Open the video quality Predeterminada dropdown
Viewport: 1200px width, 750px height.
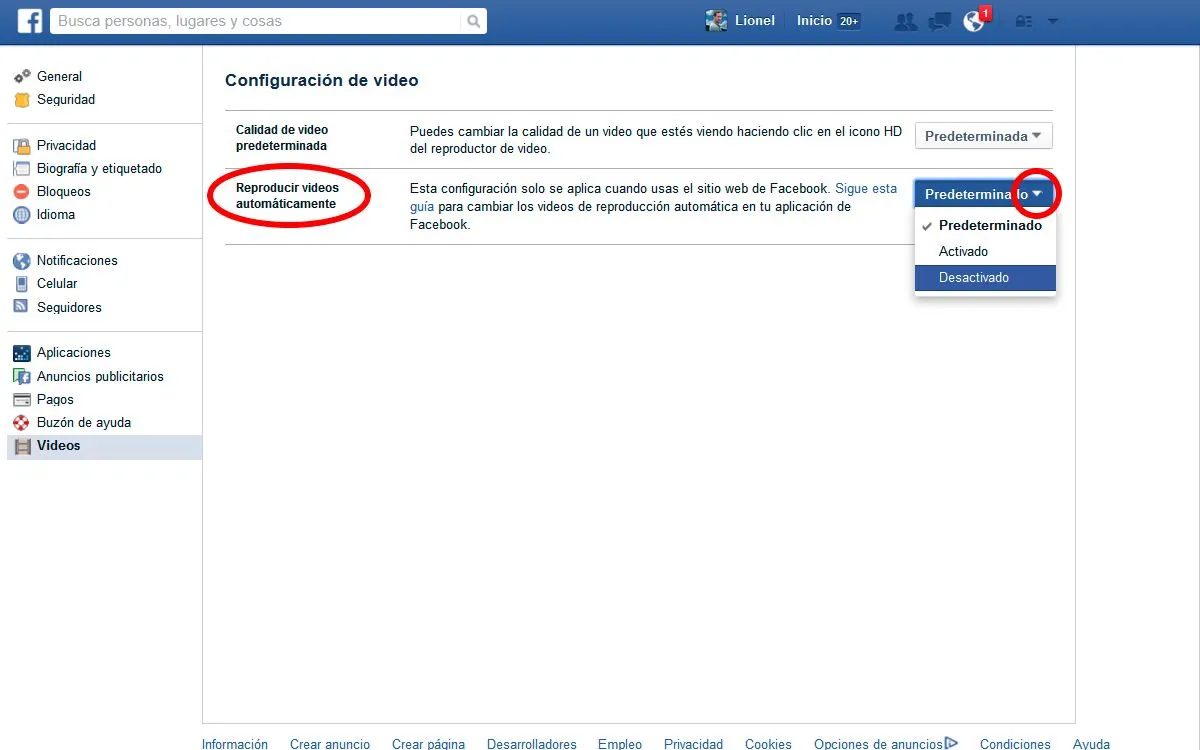coord(984,136)
